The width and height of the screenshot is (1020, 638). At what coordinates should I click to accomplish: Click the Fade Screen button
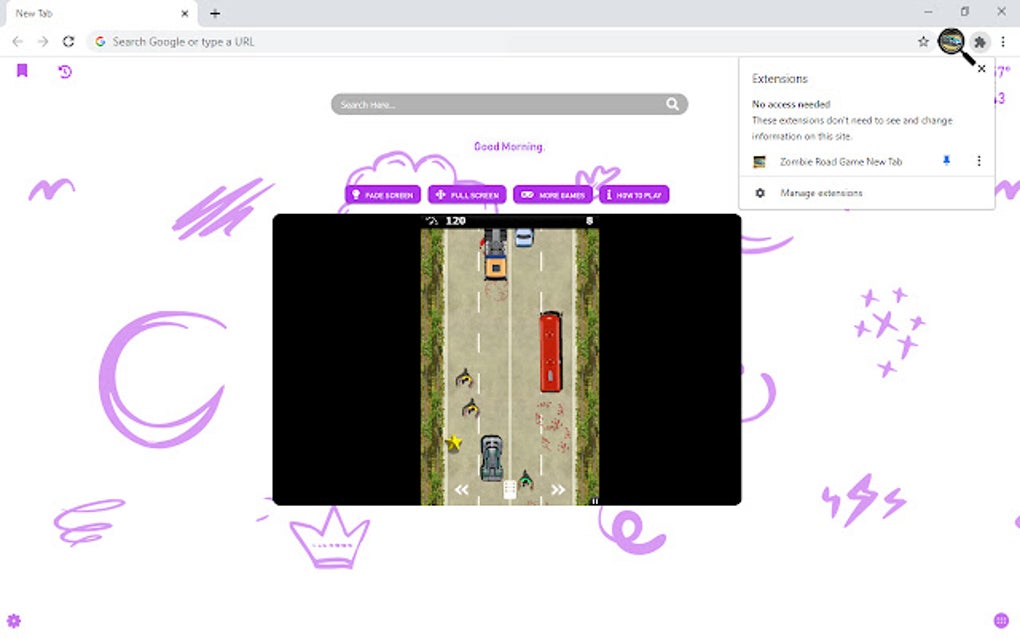382,194
